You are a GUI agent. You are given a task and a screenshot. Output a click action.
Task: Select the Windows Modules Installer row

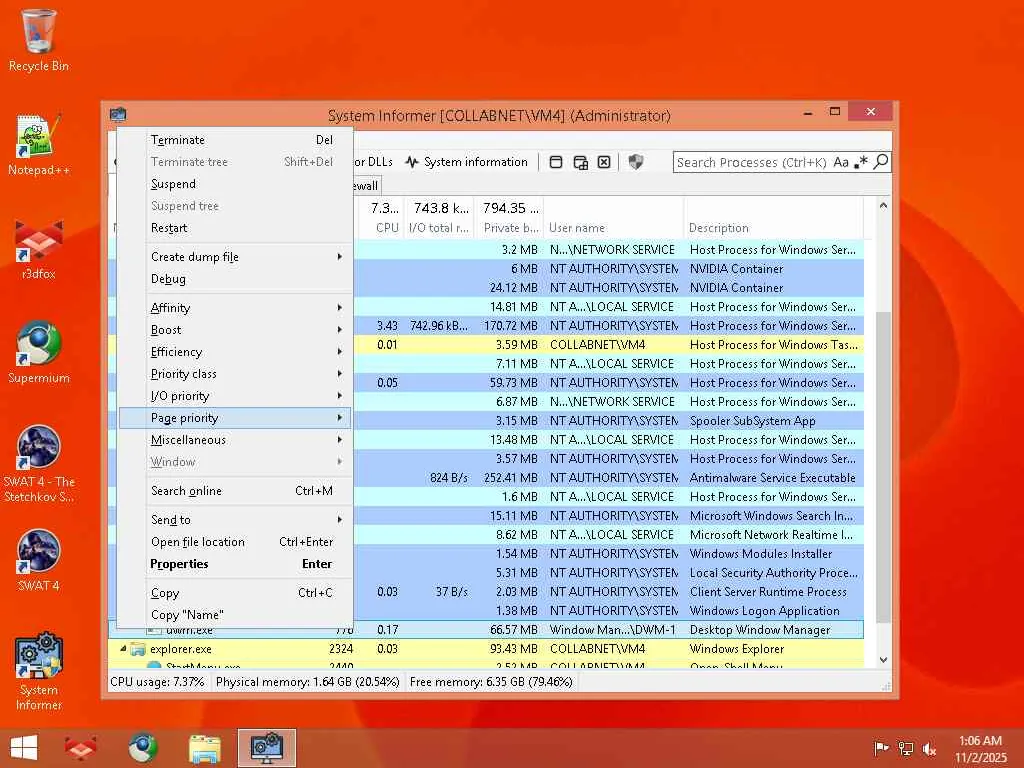click(609, 554)
